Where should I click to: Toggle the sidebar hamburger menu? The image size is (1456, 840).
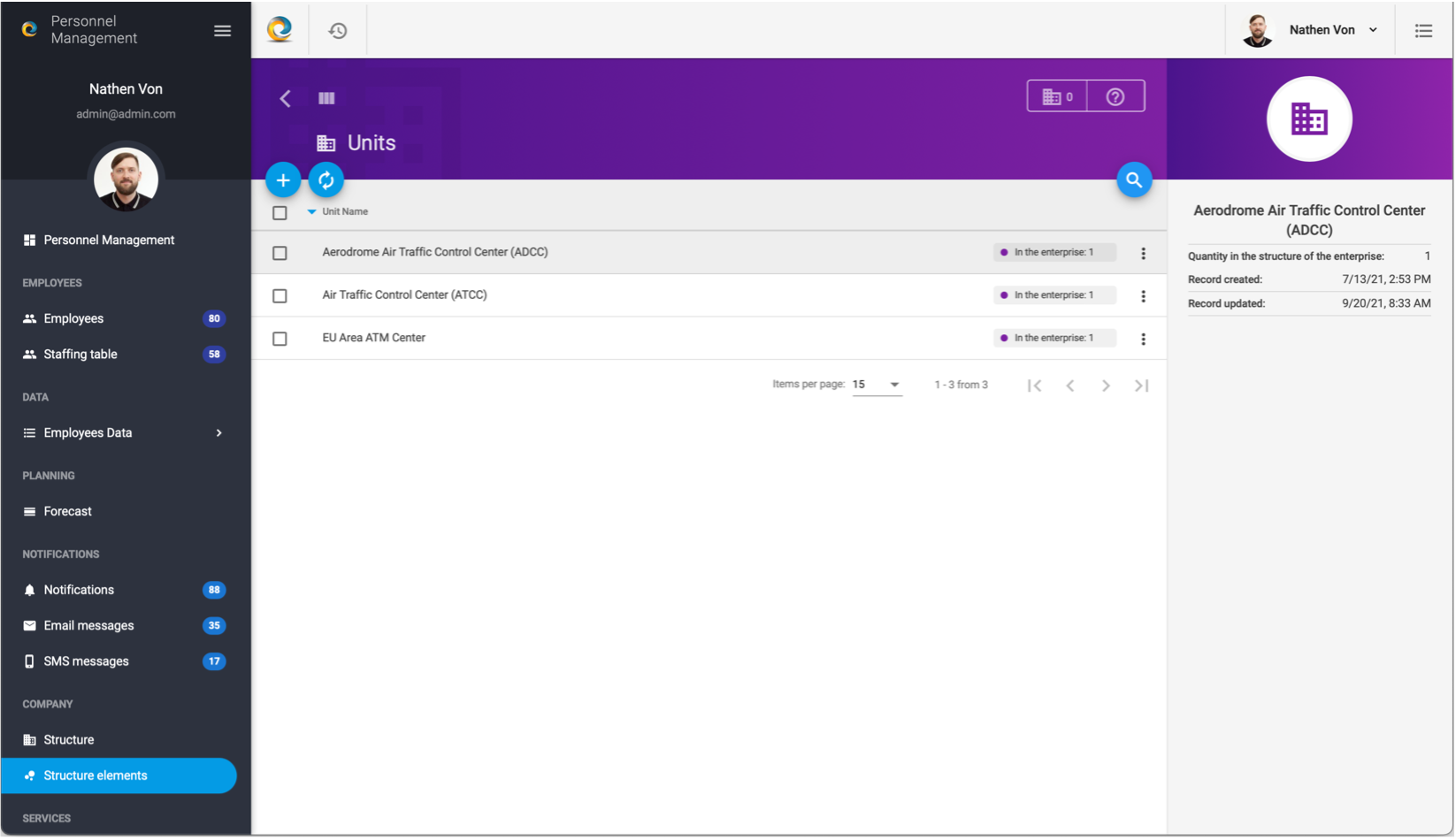(222, 31)
